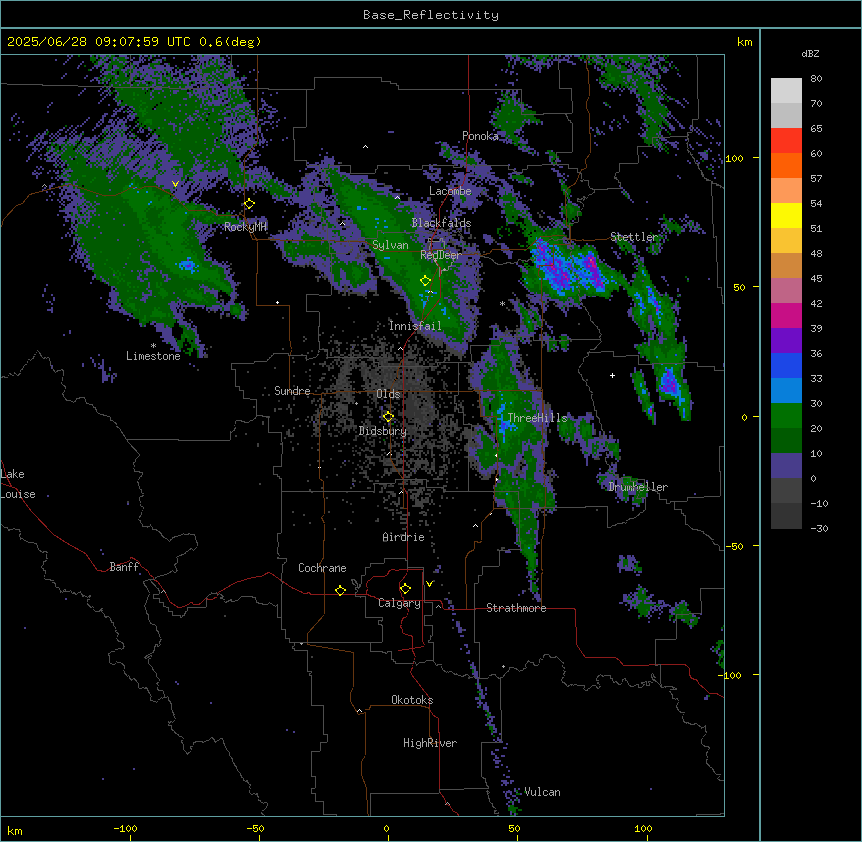Click the Base_Reflectivity title
The image size is (862, 842).
click(x=431, y=15)
